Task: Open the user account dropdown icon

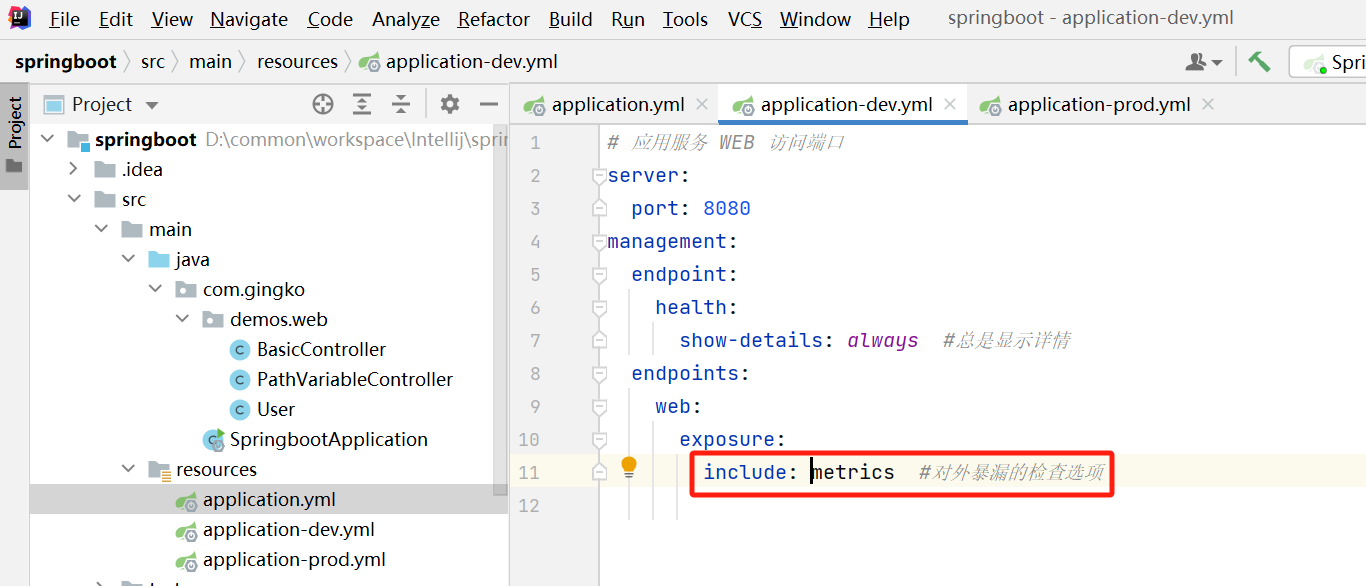Action: coord(1203,62)
